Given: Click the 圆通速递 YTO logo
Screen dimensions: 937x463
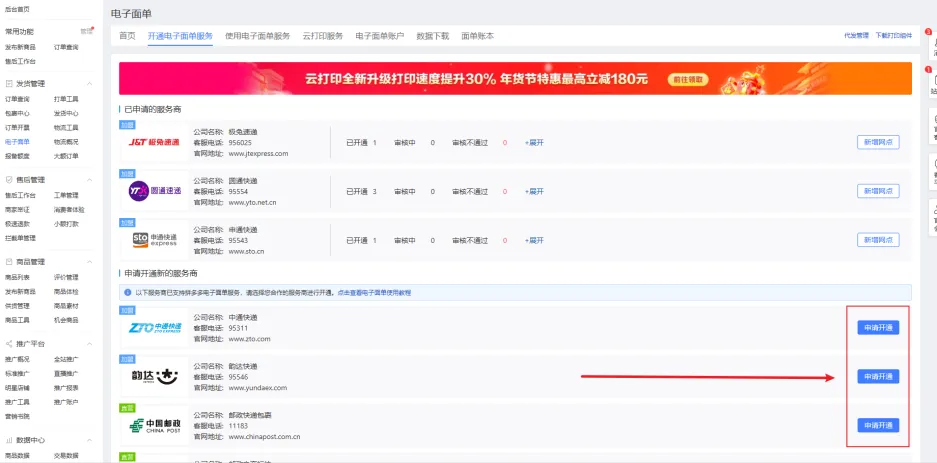Looking at the screenshot, I should [x=154, y=191].
